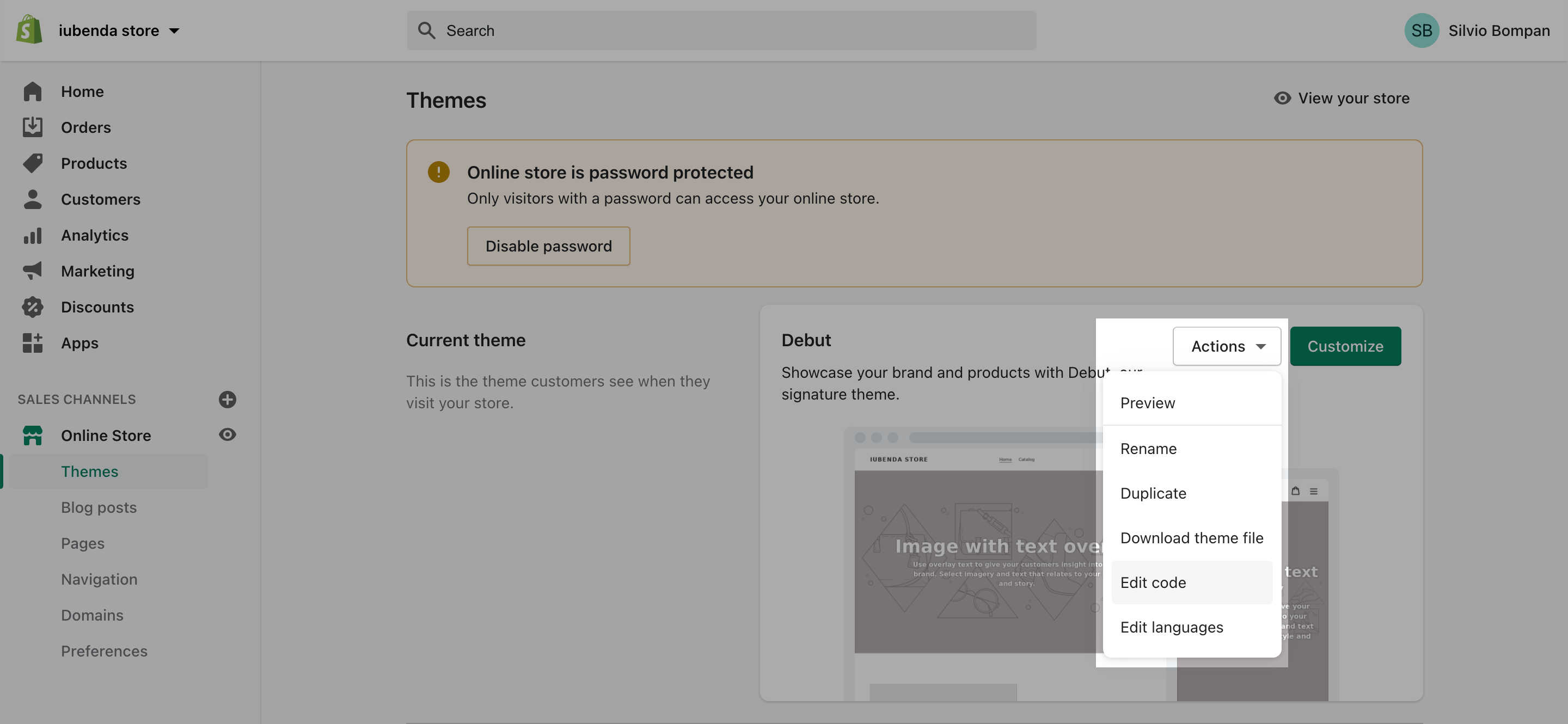1568x724 pixels.
Task: Click the Marketing megaphone icon
Action: coord(32,271)
